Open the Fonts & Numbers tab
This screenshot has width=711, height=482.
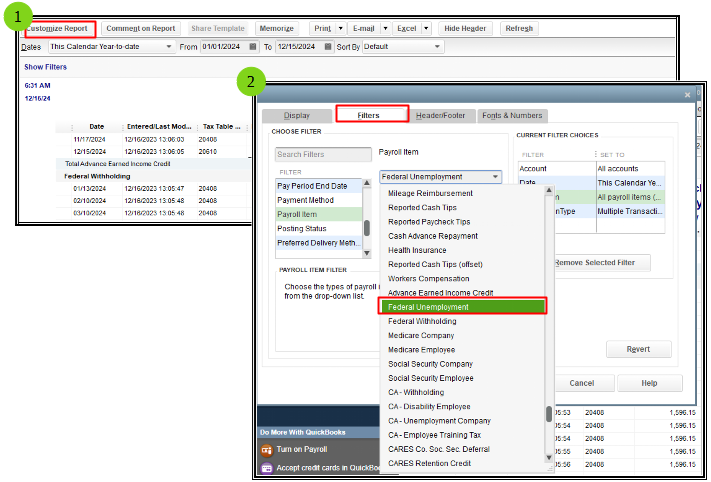coord(512,116)
